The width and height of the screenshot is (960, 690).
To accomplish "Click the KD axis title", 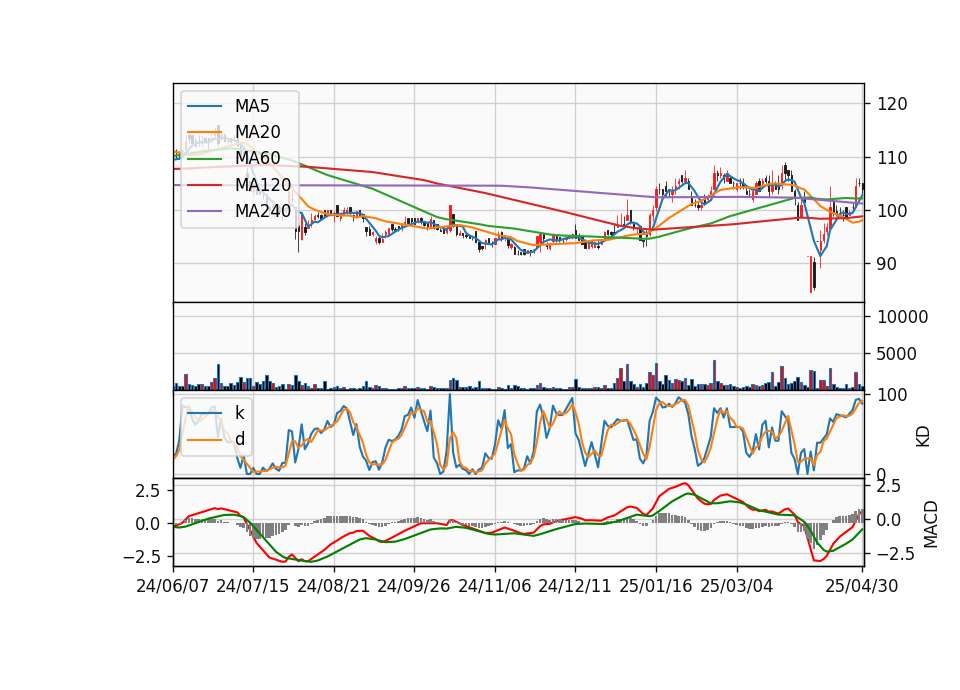I will click(923, 437).
